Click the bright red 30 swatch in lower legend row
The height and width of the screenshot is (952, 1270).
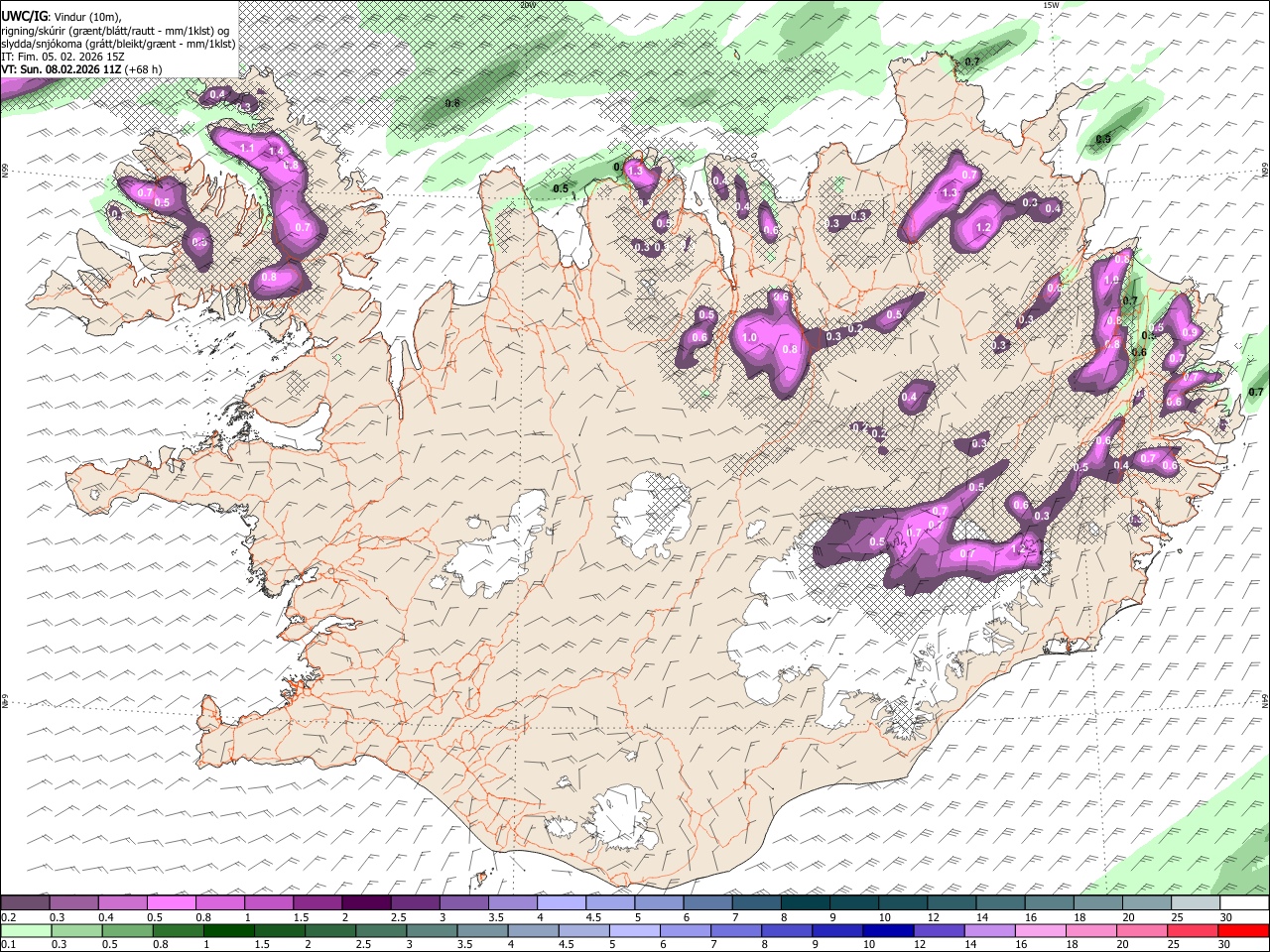pos(1244,930)
